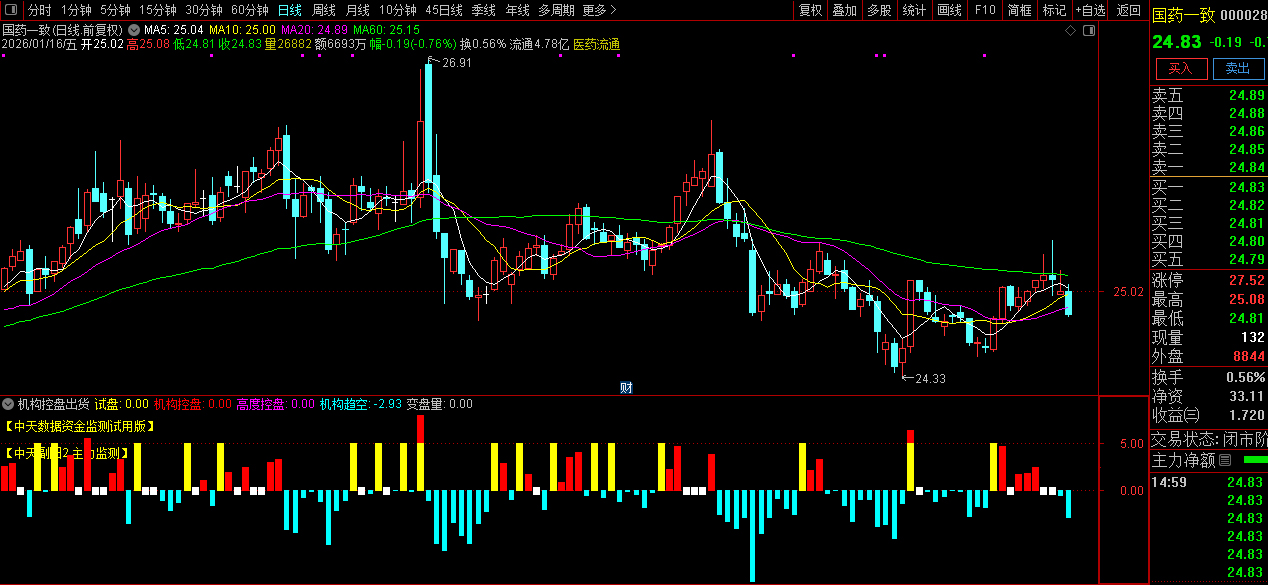Image resolution: width=1268 pixels, height=585 pixels.
Task: Click the 净资 33.11 row
Action: coord(1209,396)
